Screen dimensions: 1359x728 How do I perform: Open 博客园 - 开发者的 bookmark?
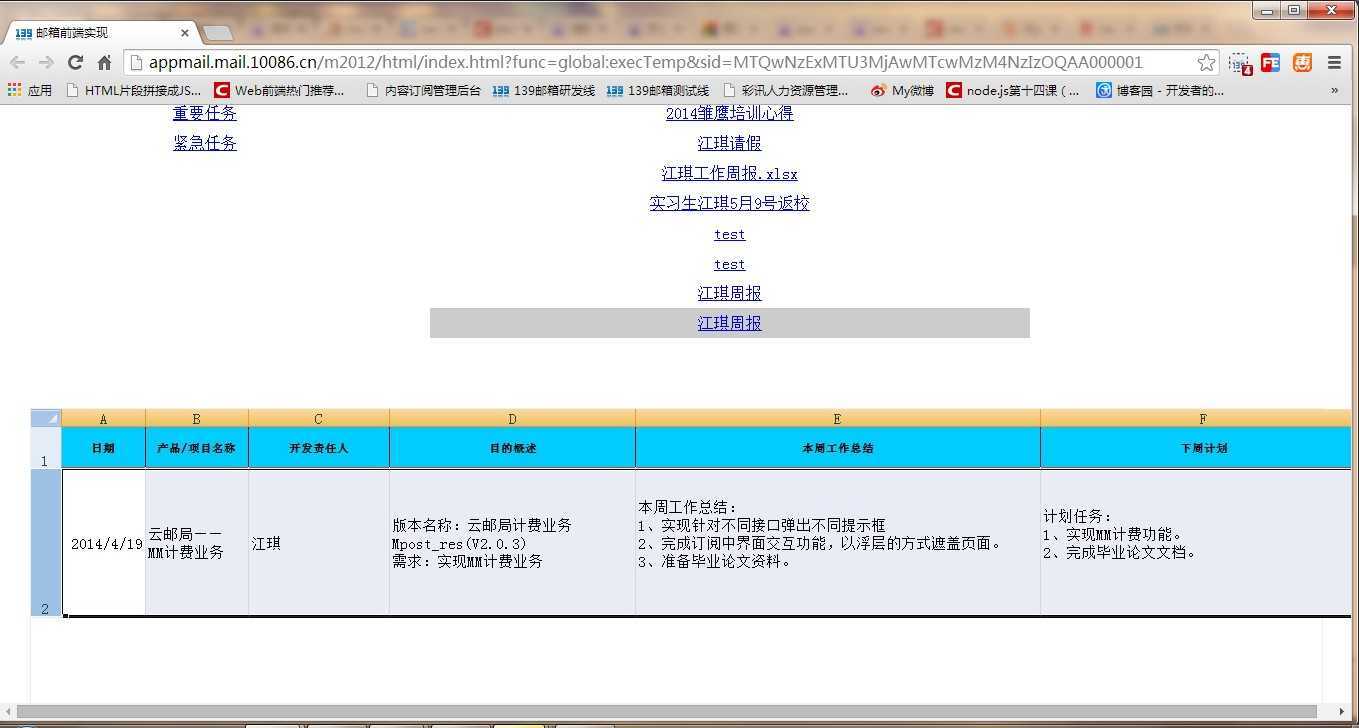(1160, 90)
